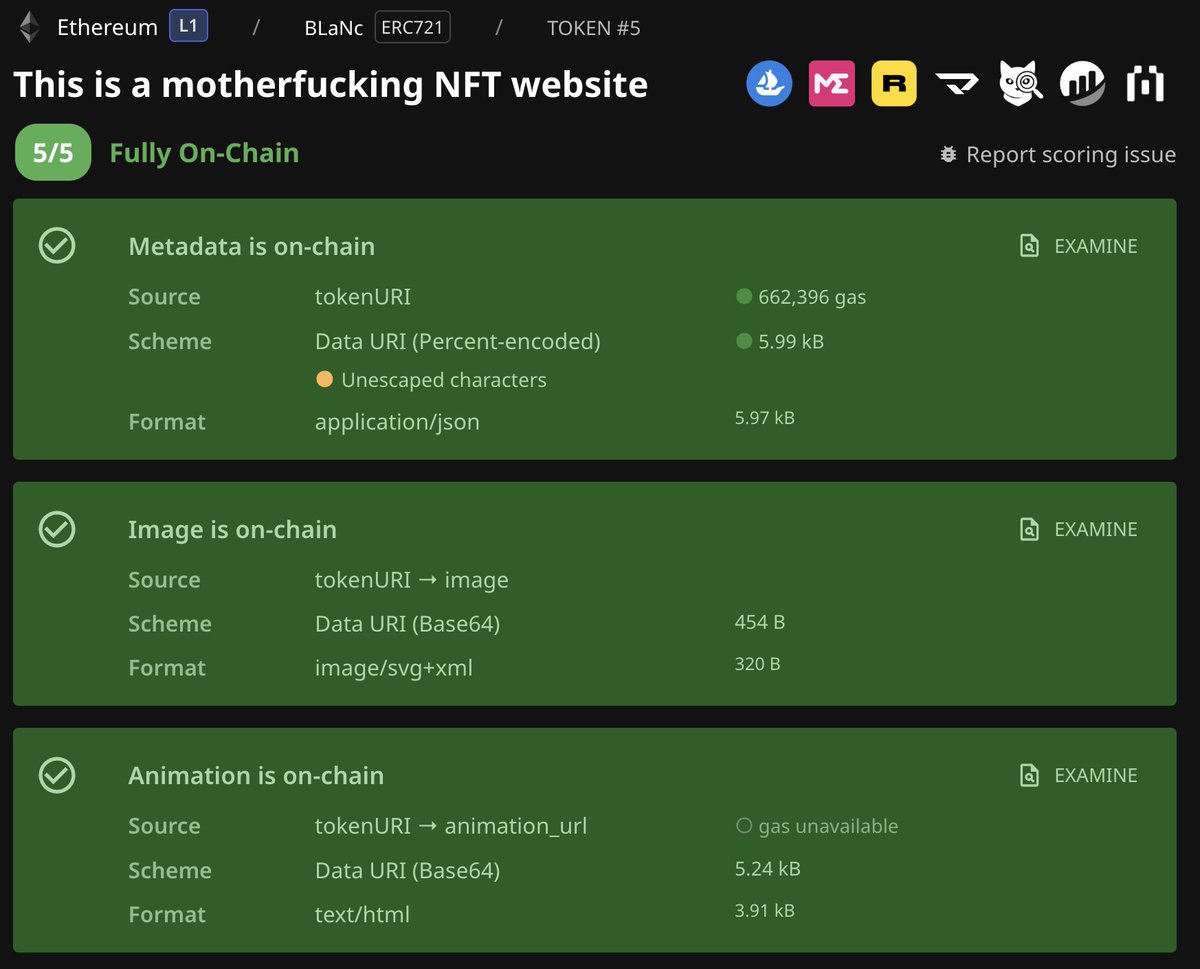This screenshot has height=969, width=1200.
Task: Click the EXAMINE label for Animation
Action: coord(1096,775)
